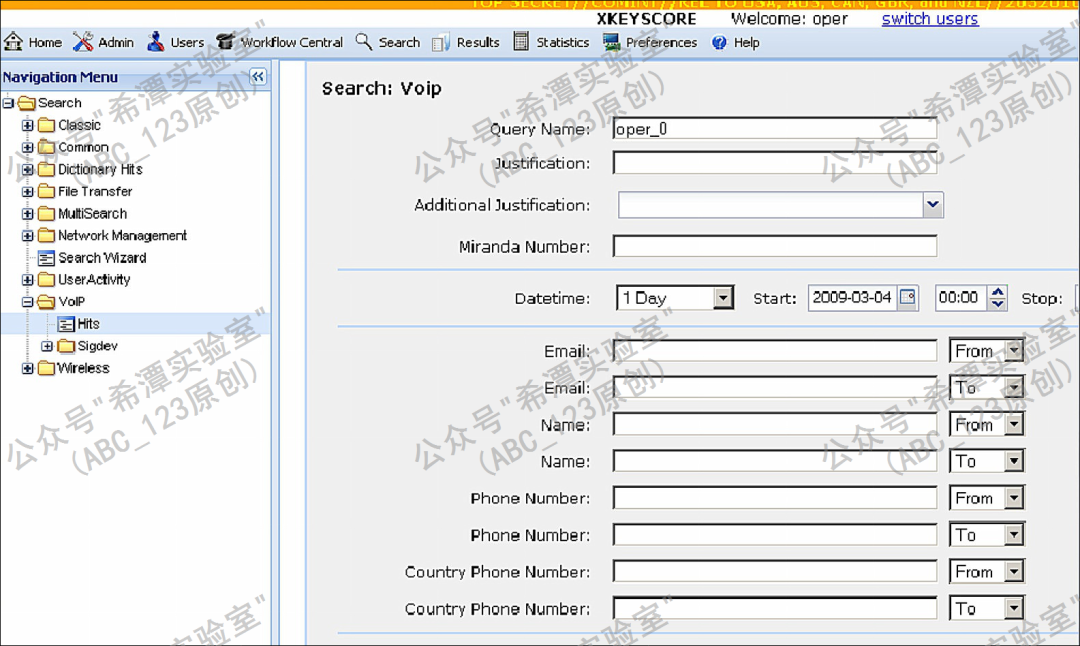The width and height of the screenshot is (1080, 646).
Task: Click the File Transfer folder icon
Action: coord(46,191)
